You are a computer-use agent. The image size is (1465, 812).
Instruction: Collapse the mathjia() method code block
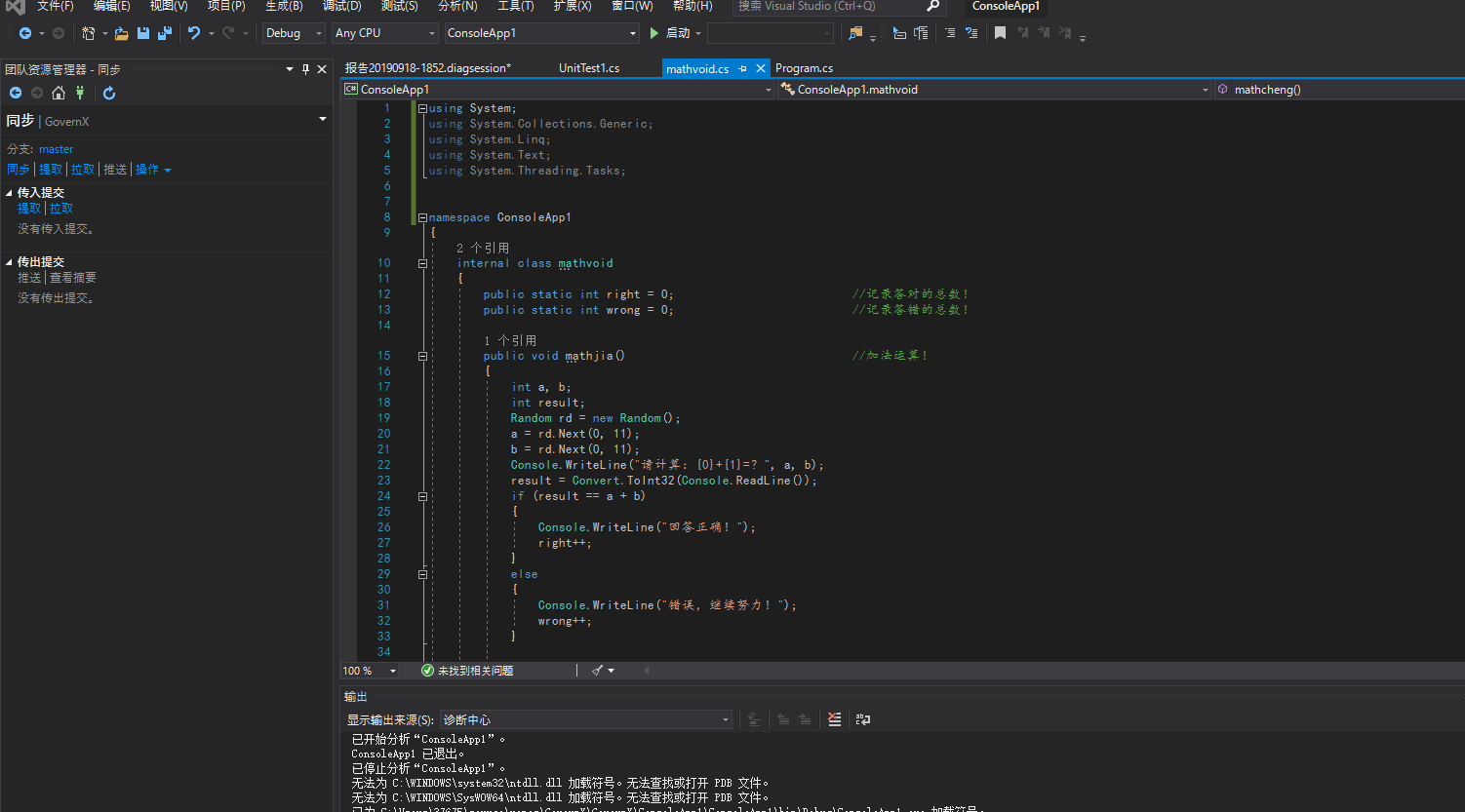tap(422, 356)
